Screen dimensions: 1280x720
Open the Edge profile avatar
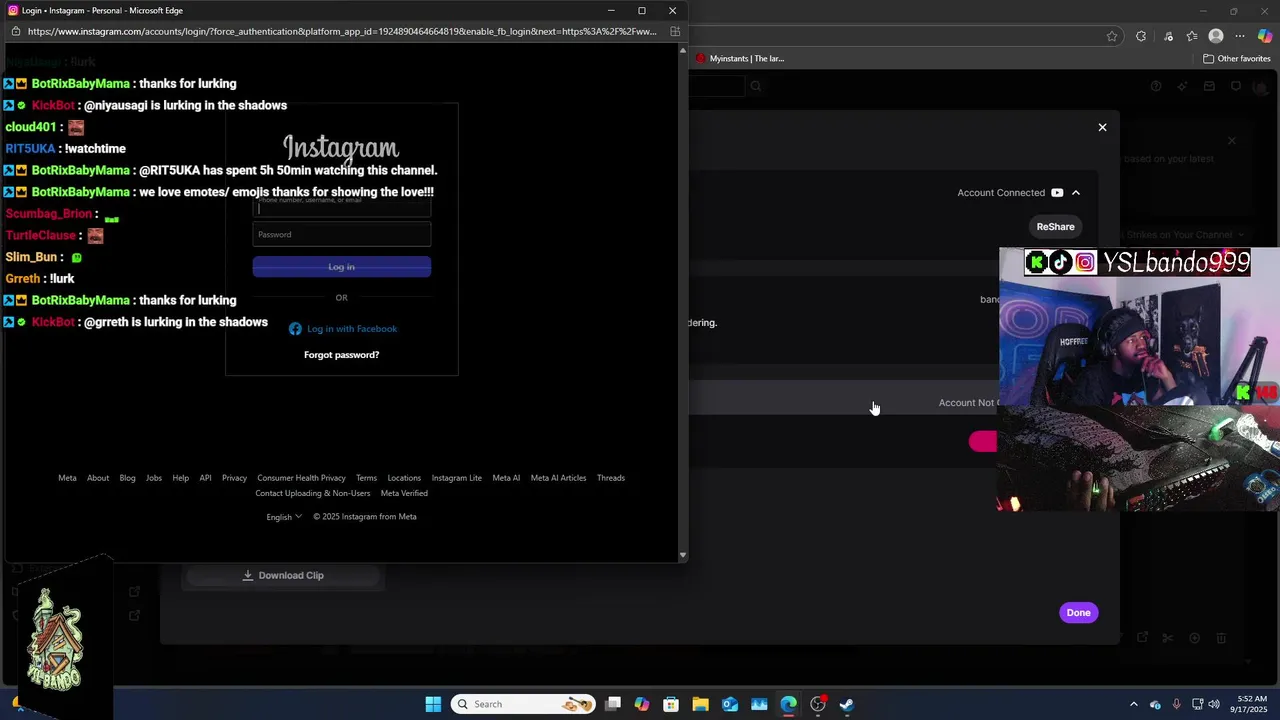[1216, 36]
